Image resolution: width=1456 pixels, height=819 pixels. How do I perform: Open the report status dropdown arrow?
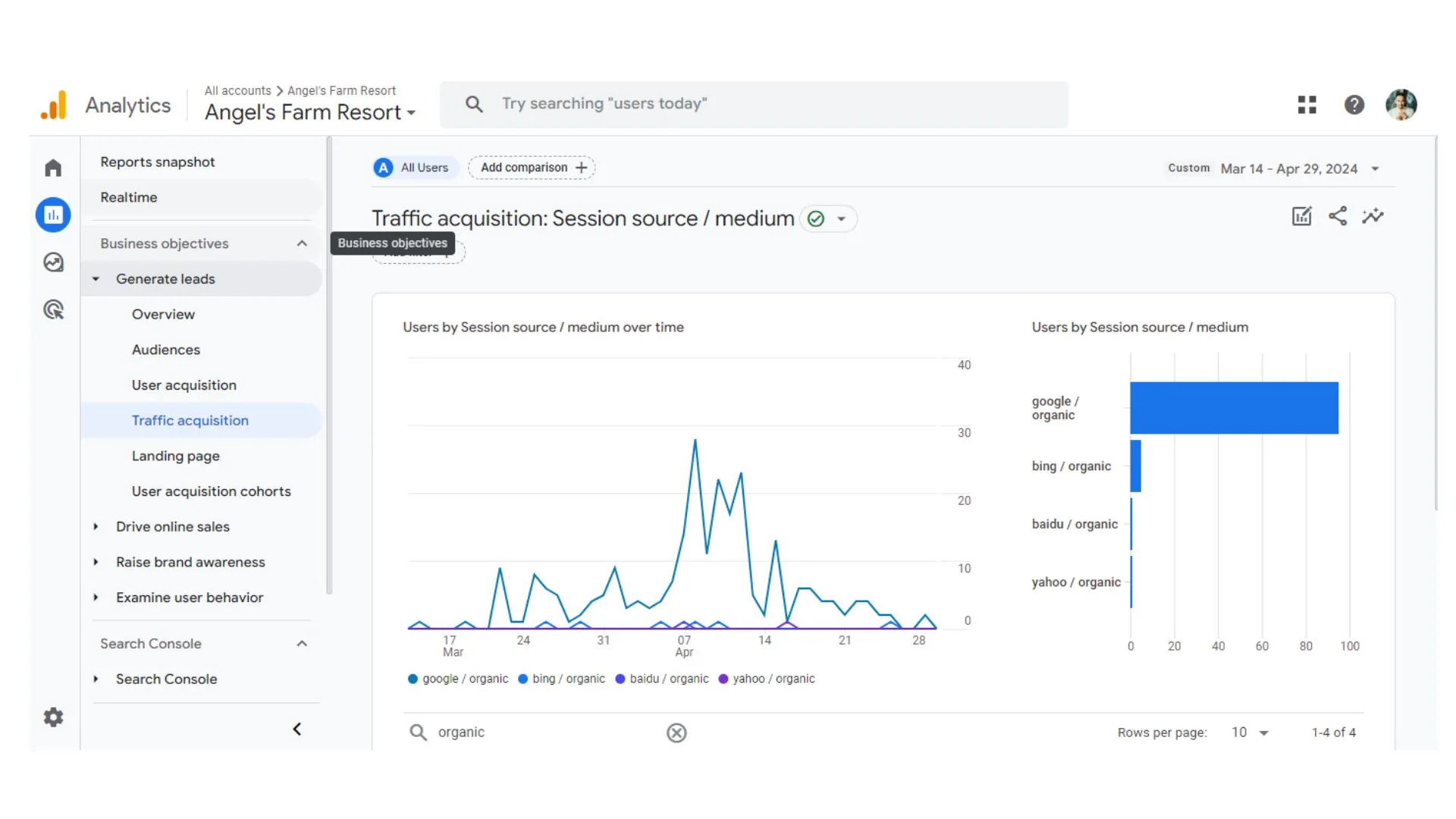[841, 219]
